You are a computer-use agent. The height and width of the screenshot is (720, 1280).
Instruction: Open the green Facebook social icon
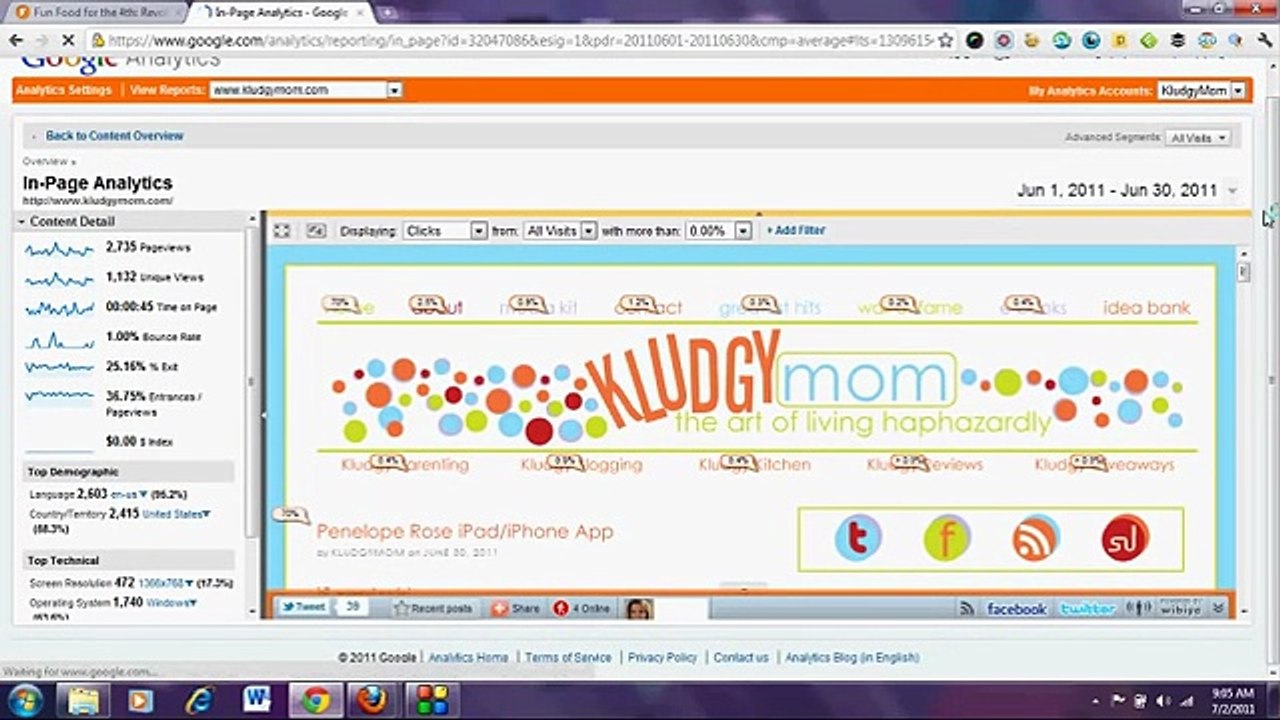point(947,539)
